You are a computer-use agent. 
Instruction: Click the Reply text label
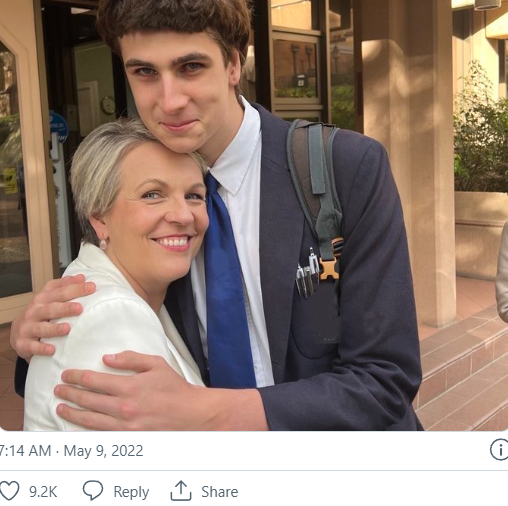[x=131, y=492]
